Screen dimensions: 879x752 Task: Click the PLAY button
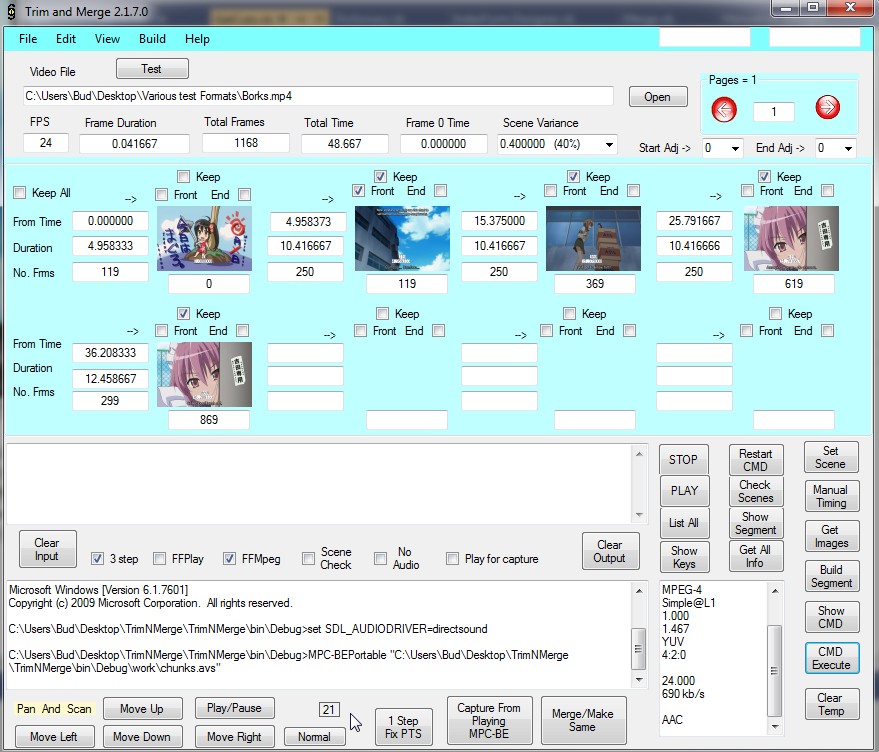[x=684, y=491]
